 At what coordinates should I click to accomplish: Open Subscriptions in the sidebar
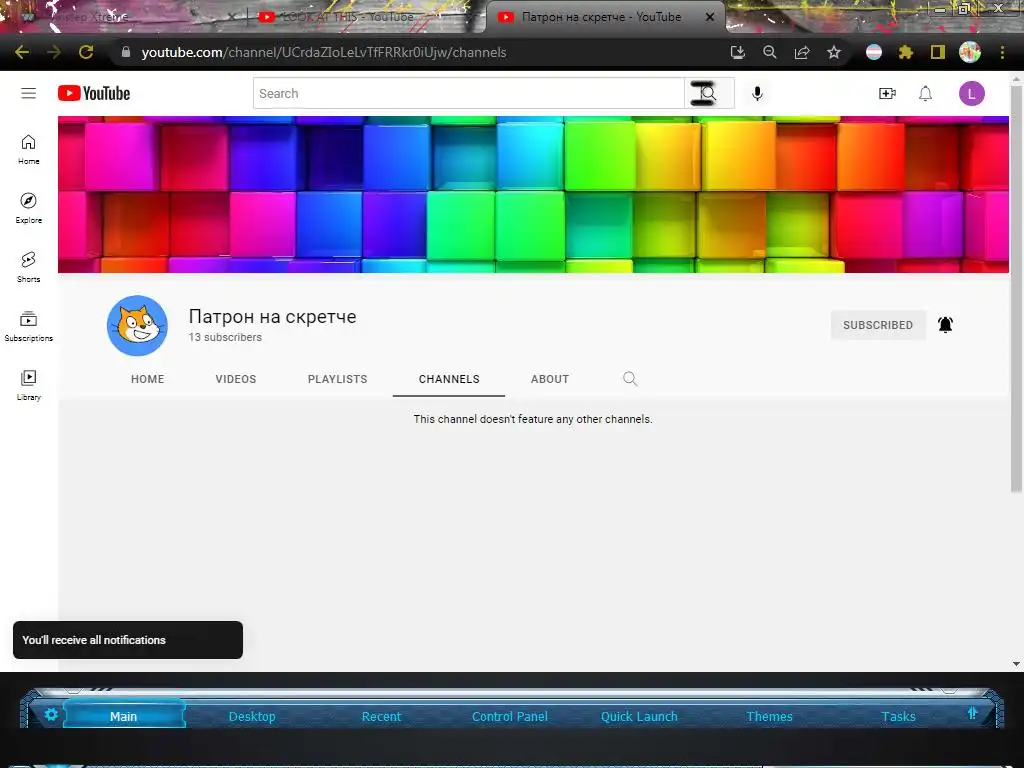click(28, 326)
